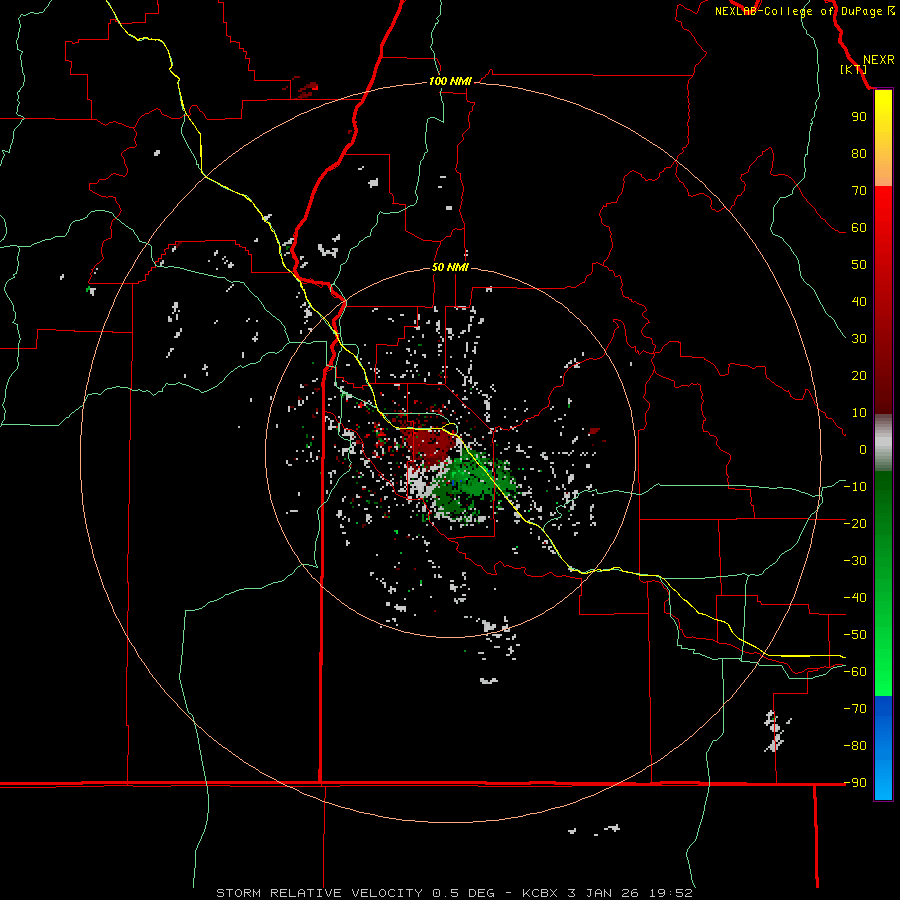Click the 10 value on color scale

859,413
